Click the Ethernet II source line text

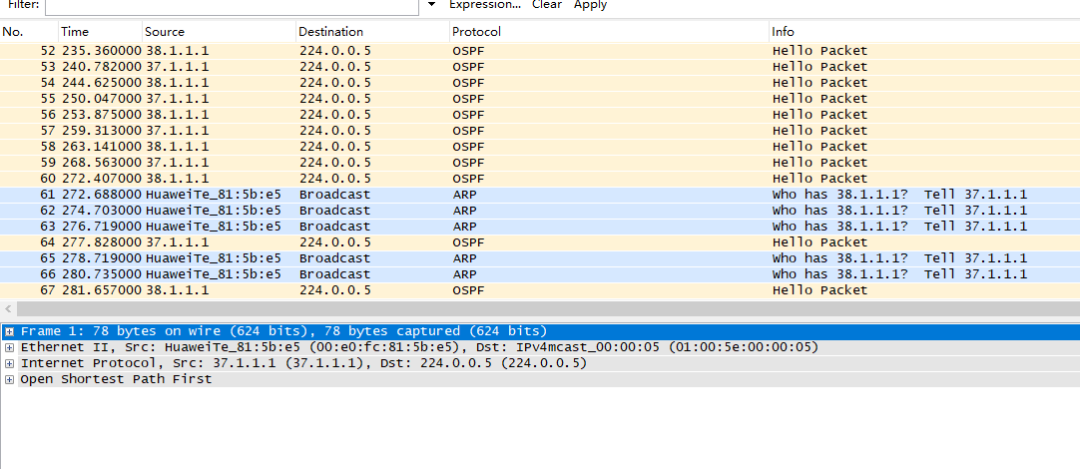coord(419,347)
